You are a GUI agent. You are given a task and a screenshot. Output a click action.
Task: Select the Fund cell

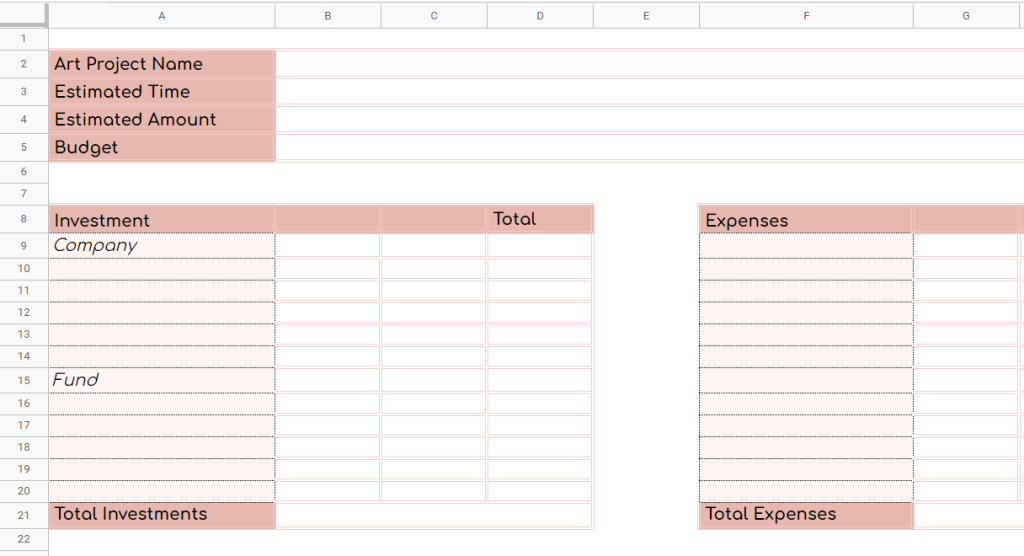pos(162,380)
